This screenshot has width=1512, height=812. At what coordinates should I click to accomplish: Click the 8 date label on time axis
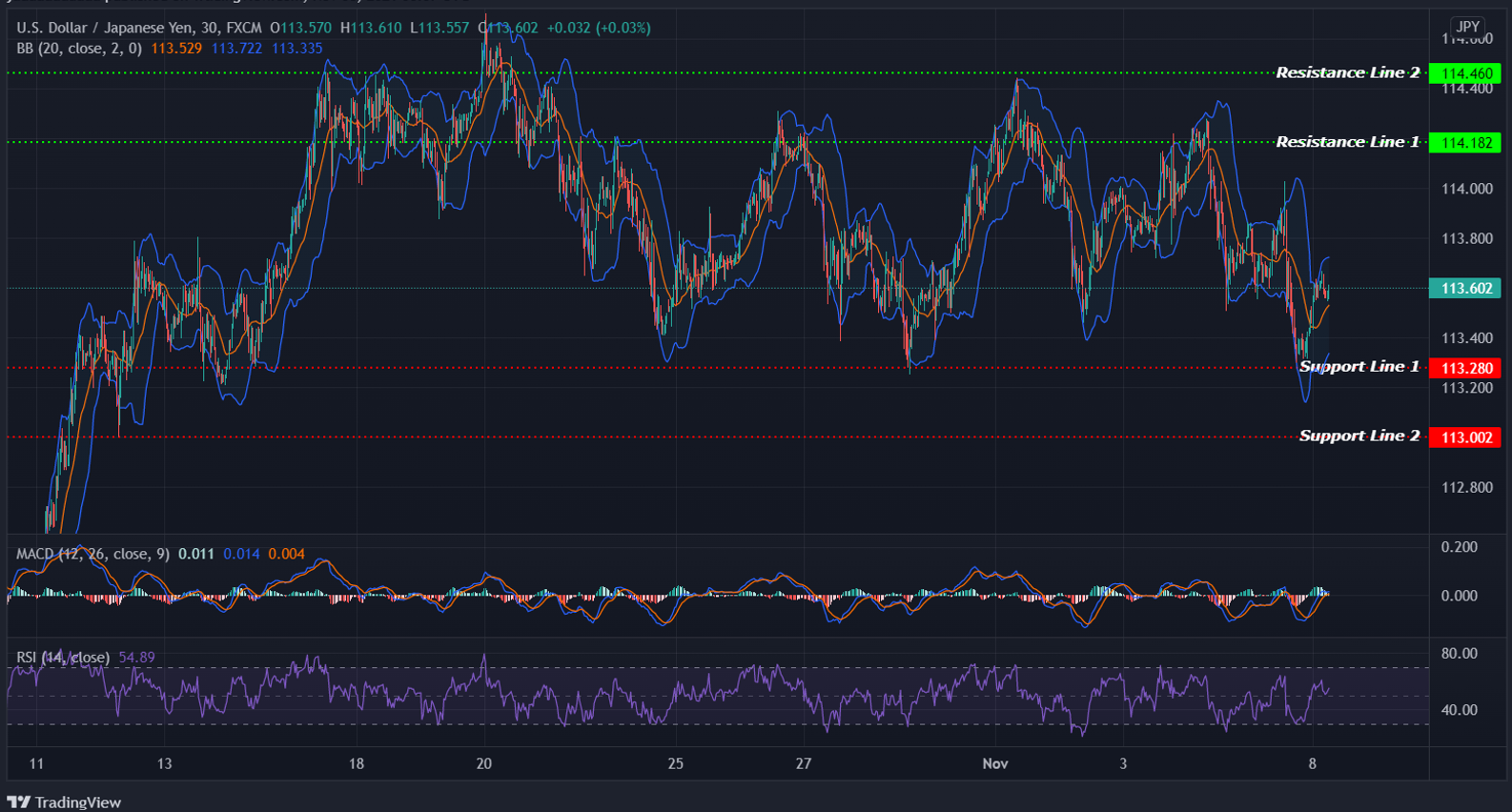point(1313,763)
